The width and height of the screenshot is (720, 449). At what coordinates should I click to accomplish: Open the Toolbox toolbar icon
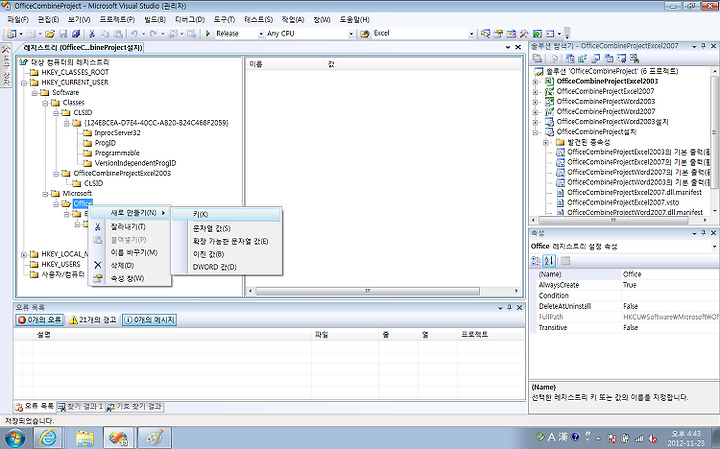(x=524, y=34)
